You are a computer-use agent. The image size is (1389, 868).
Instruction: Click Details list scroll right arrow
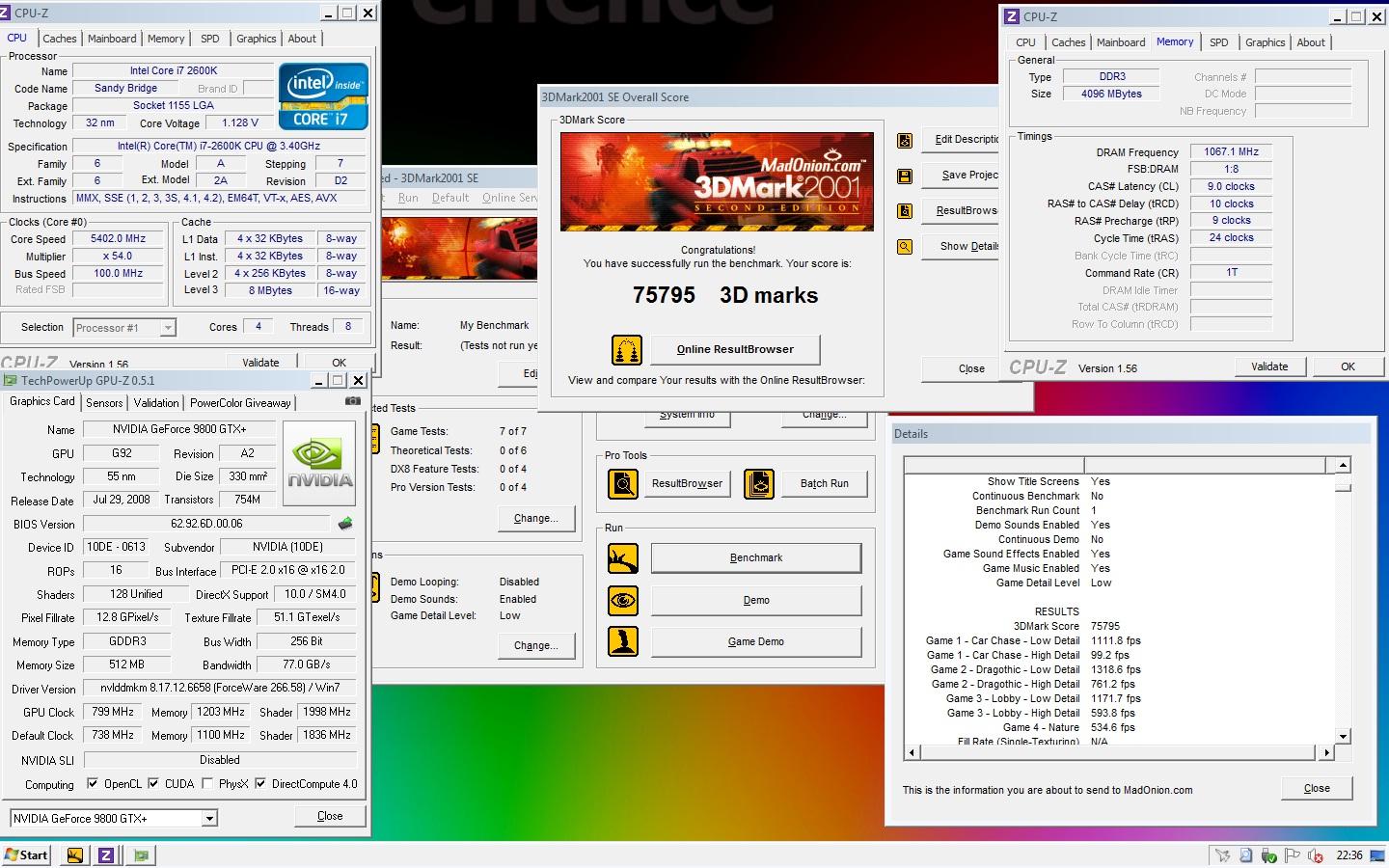pyautogui.click(x=1327, y=752)
